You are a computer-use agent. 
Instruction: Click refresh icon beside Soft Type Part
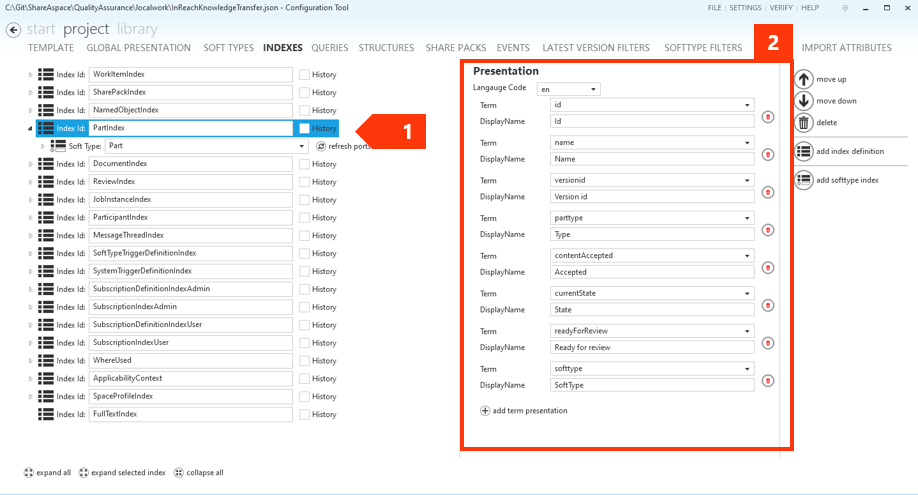pos(321,146)
